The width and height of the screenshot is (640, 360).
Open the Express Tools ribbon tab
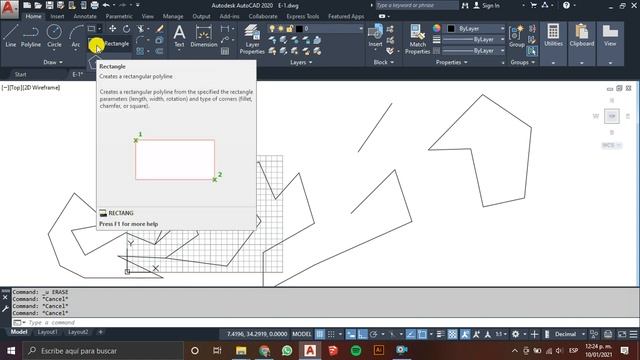coord(302,16)
